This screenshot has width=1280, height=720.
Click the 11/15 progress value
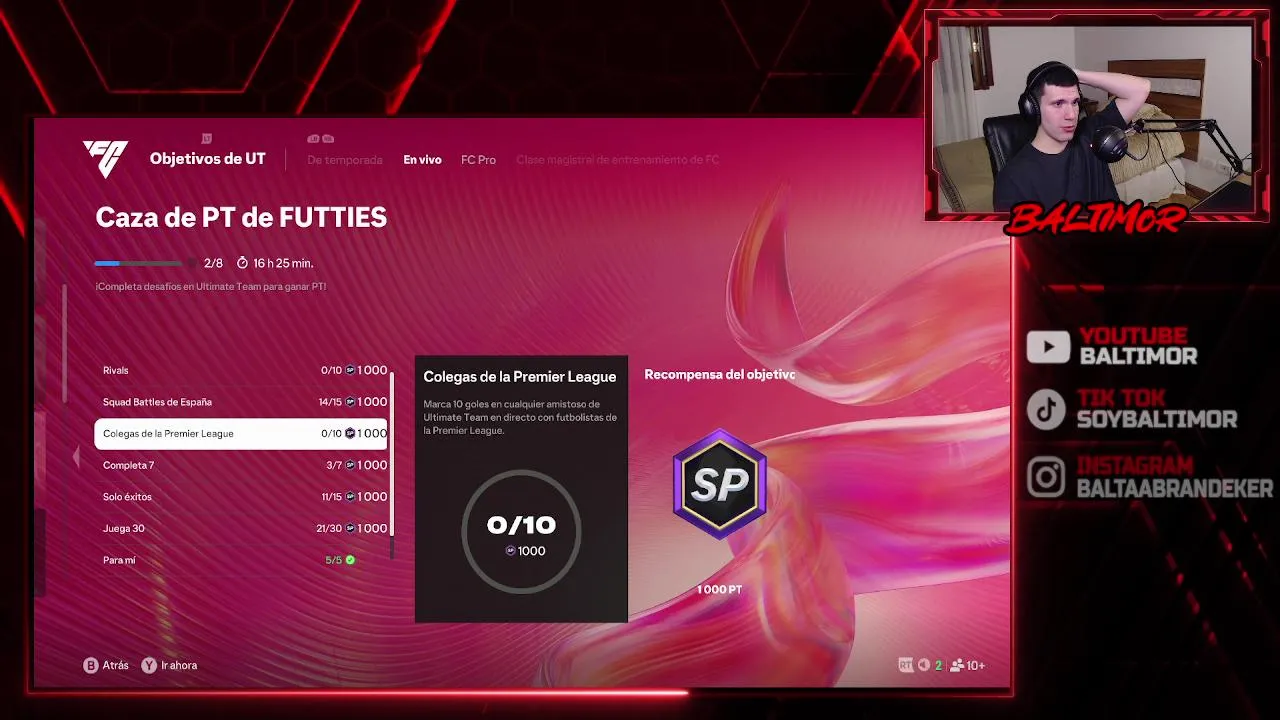click(x=332, y=497)
